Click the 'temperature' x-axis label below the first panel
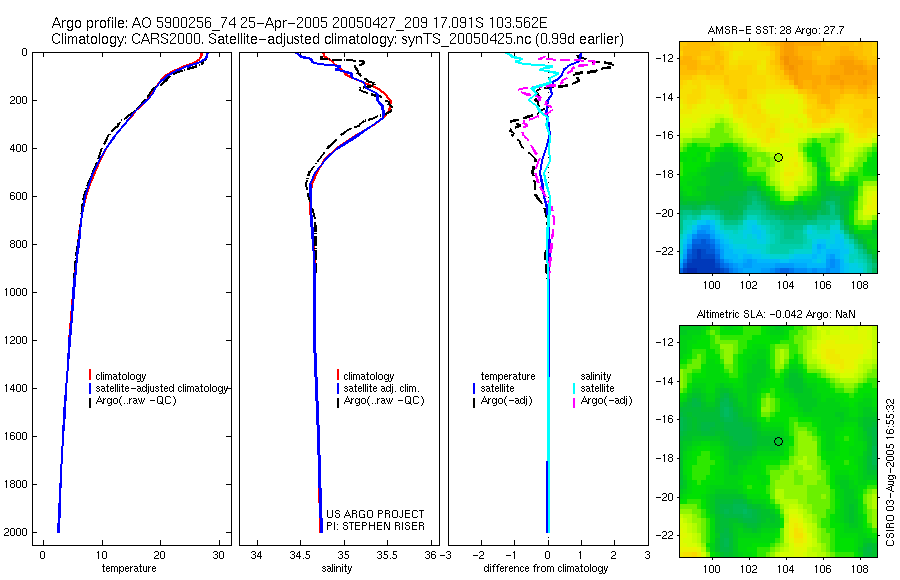This screenshot has height=580, width=900. (x=129, y=569)
